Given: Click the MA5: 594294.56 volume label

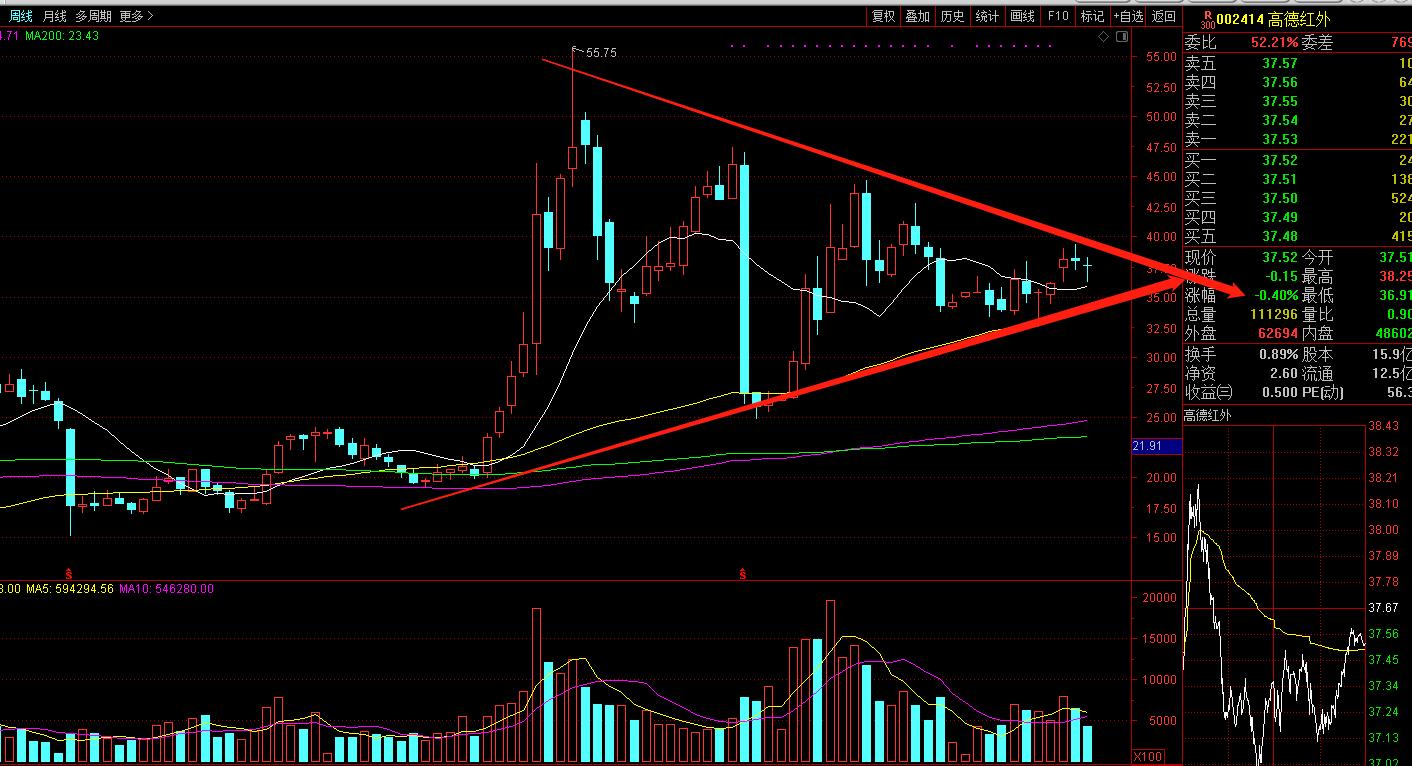Looking at the screenshot, I should click(x=69, y=589).
